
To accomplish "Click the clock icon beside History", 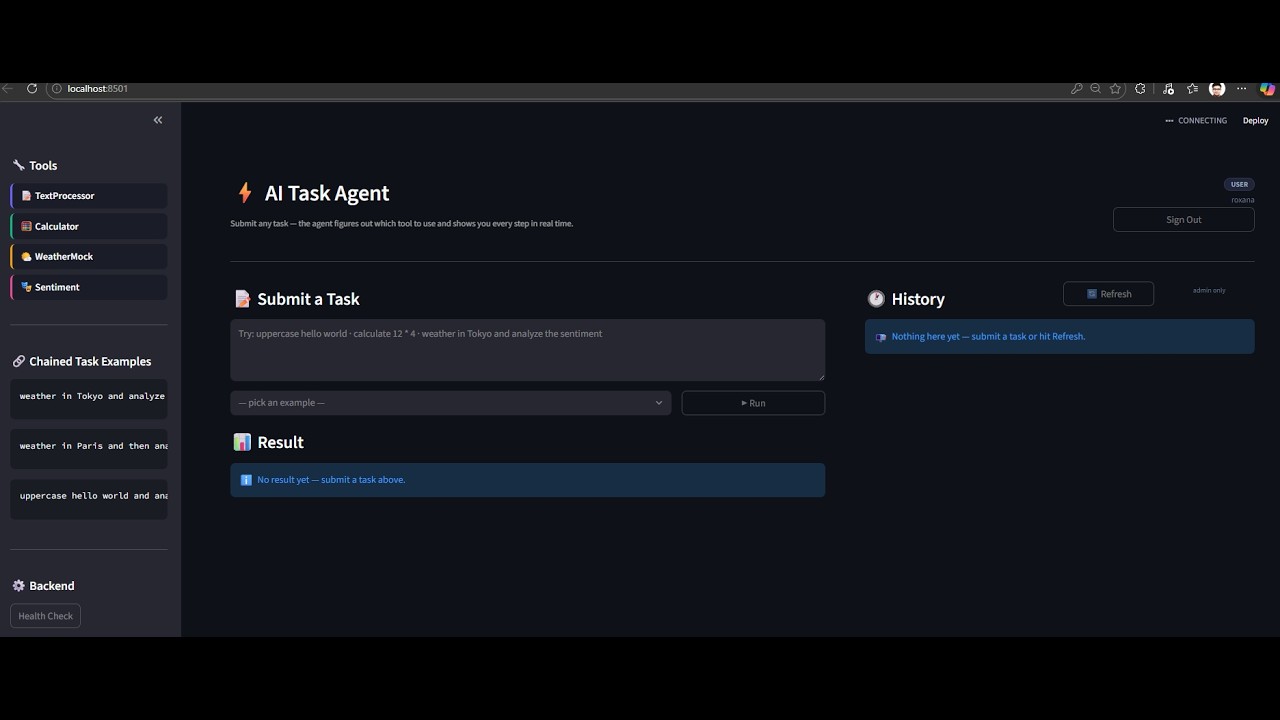I will 876,299.
